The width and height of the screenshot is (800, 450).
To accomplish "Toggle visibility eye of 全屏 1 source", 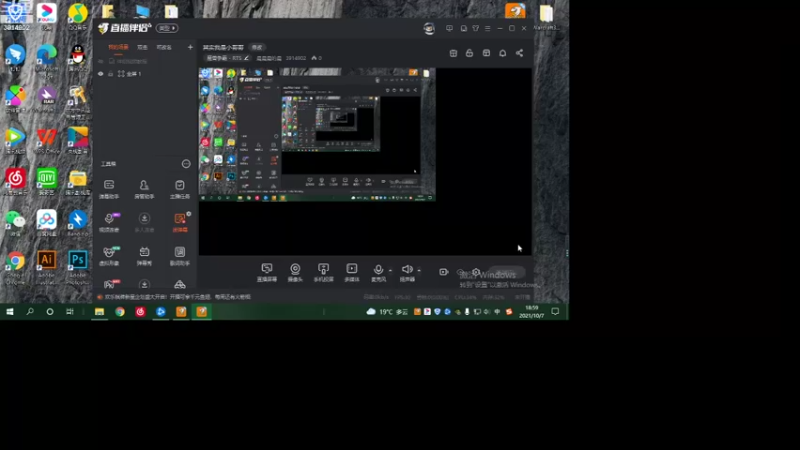I will (101, 74).
